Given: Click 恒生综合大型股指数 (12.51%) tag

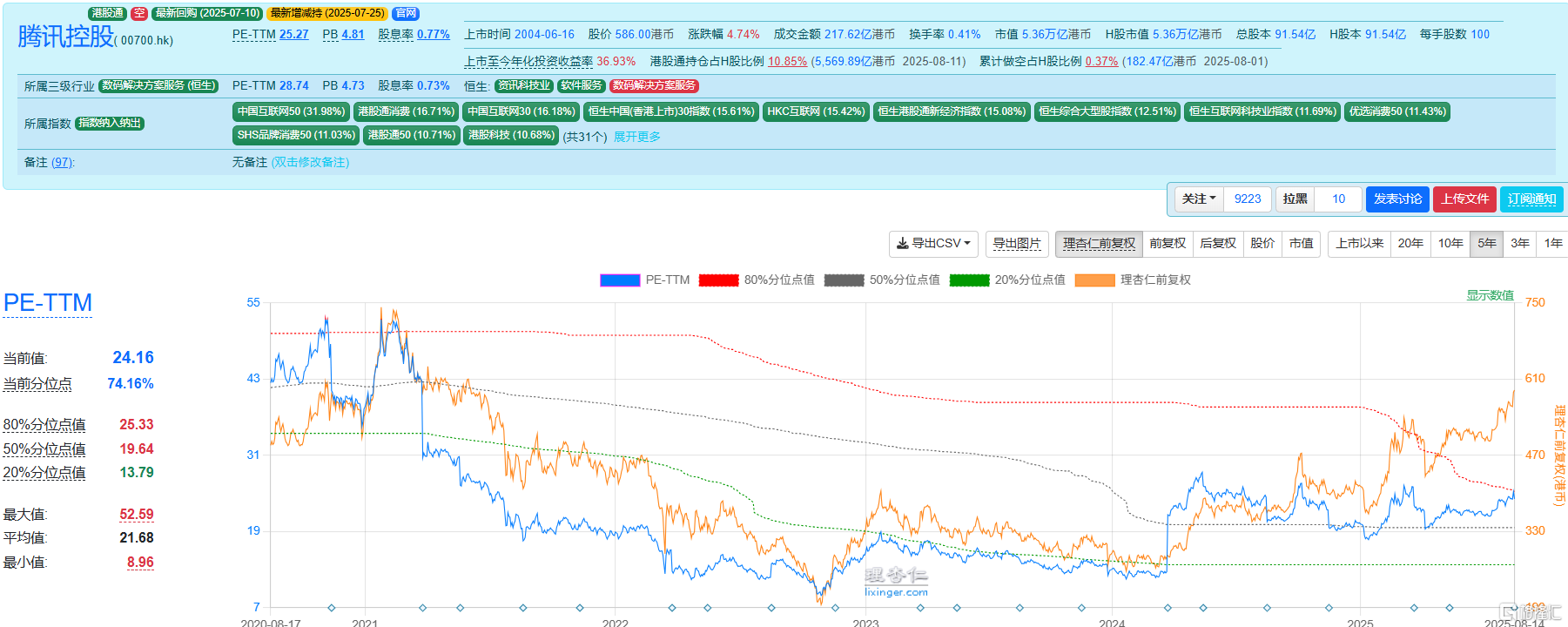Looking at the screenshot, I should click(1107, 111).
